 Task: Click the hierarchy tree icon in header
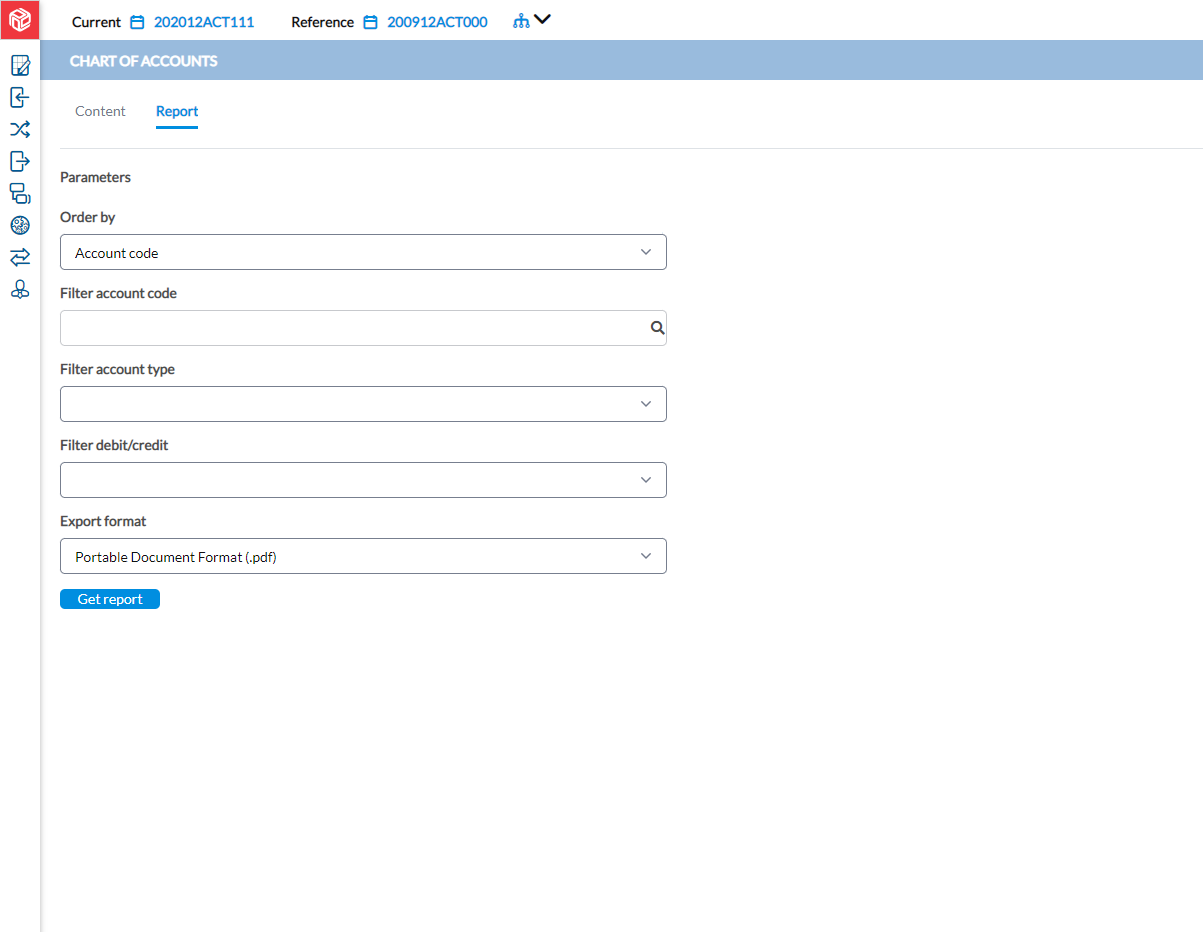click(521, 21)
